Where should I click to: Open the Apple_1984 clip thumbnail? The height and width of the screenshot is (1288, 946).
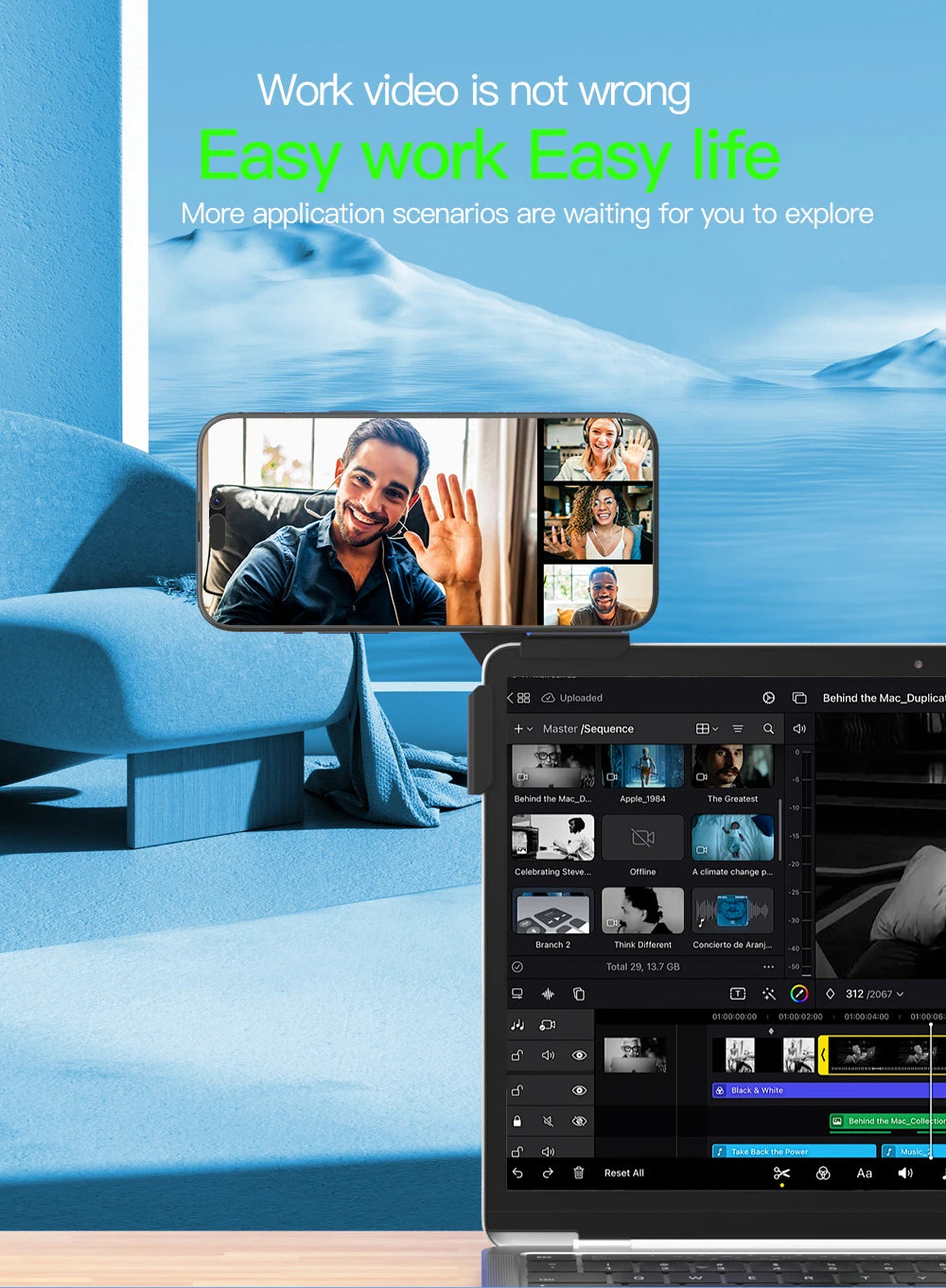pos(642,767)
